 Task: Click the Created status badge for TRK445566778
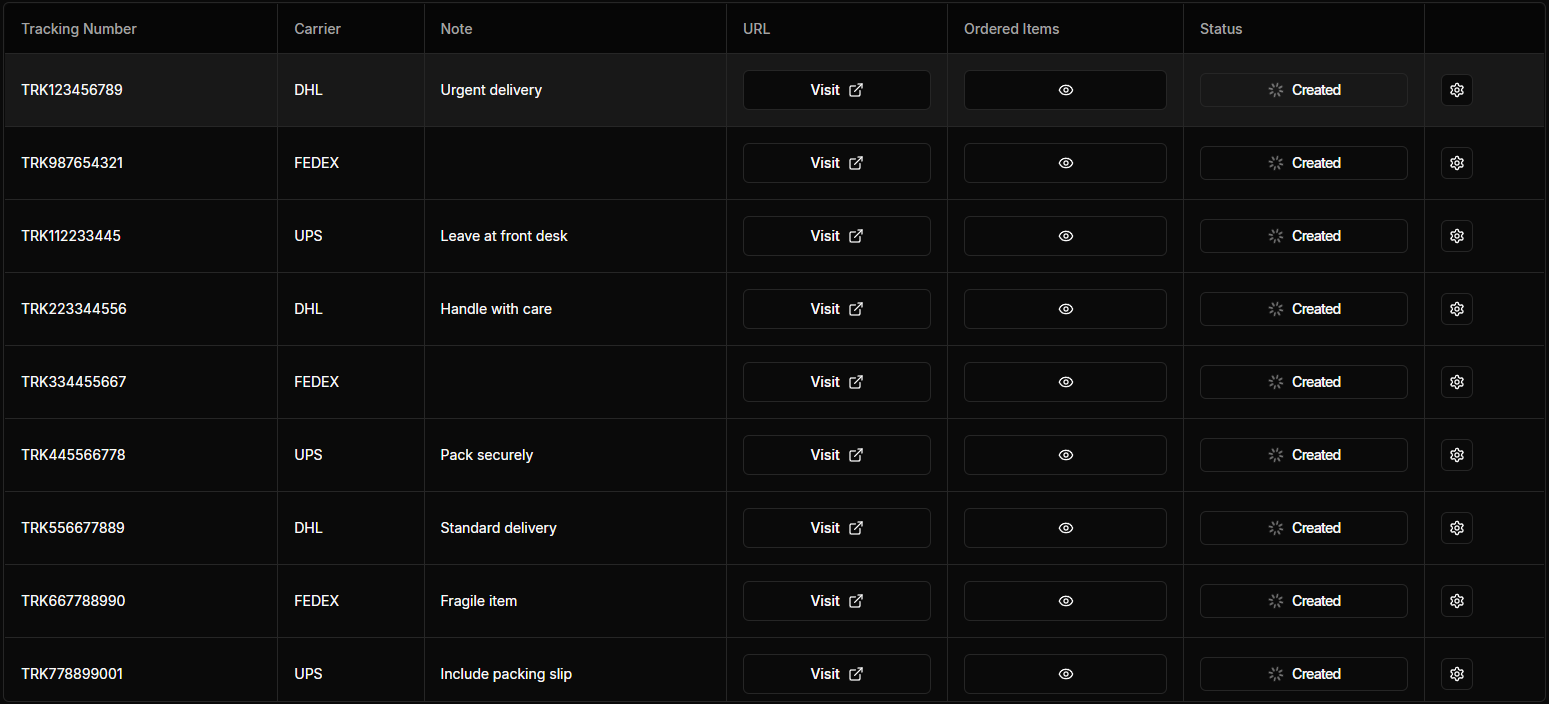pyautogui.click(x=1304, y=455)
